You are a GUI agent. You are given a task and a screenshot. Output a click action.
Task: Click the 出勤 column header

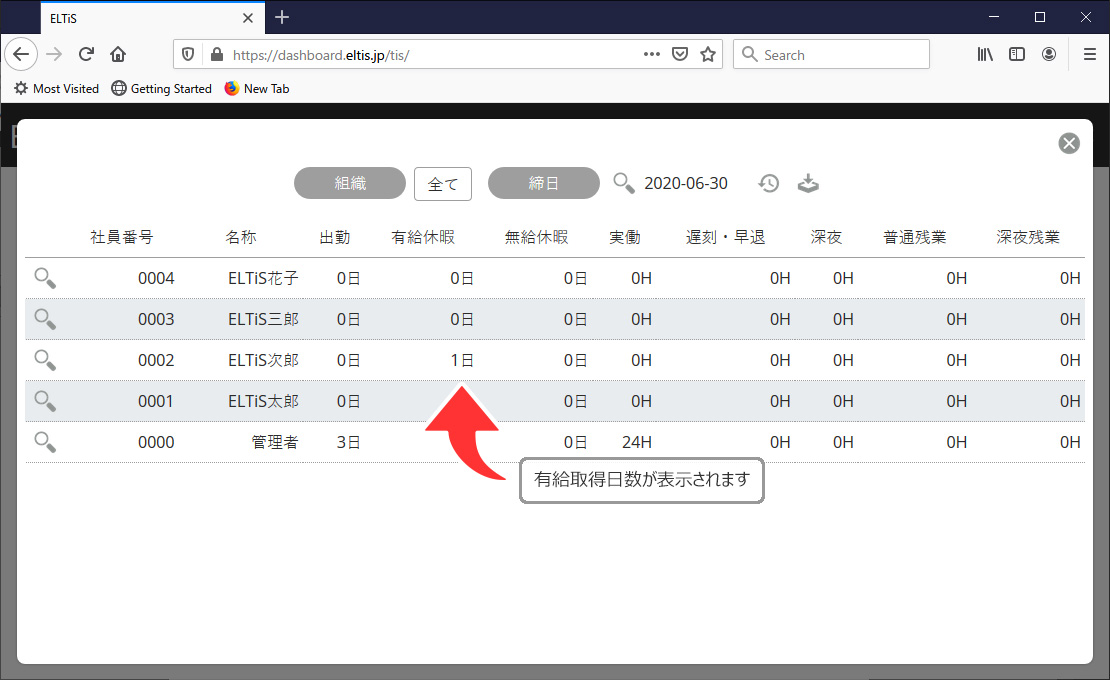(335, 237)
